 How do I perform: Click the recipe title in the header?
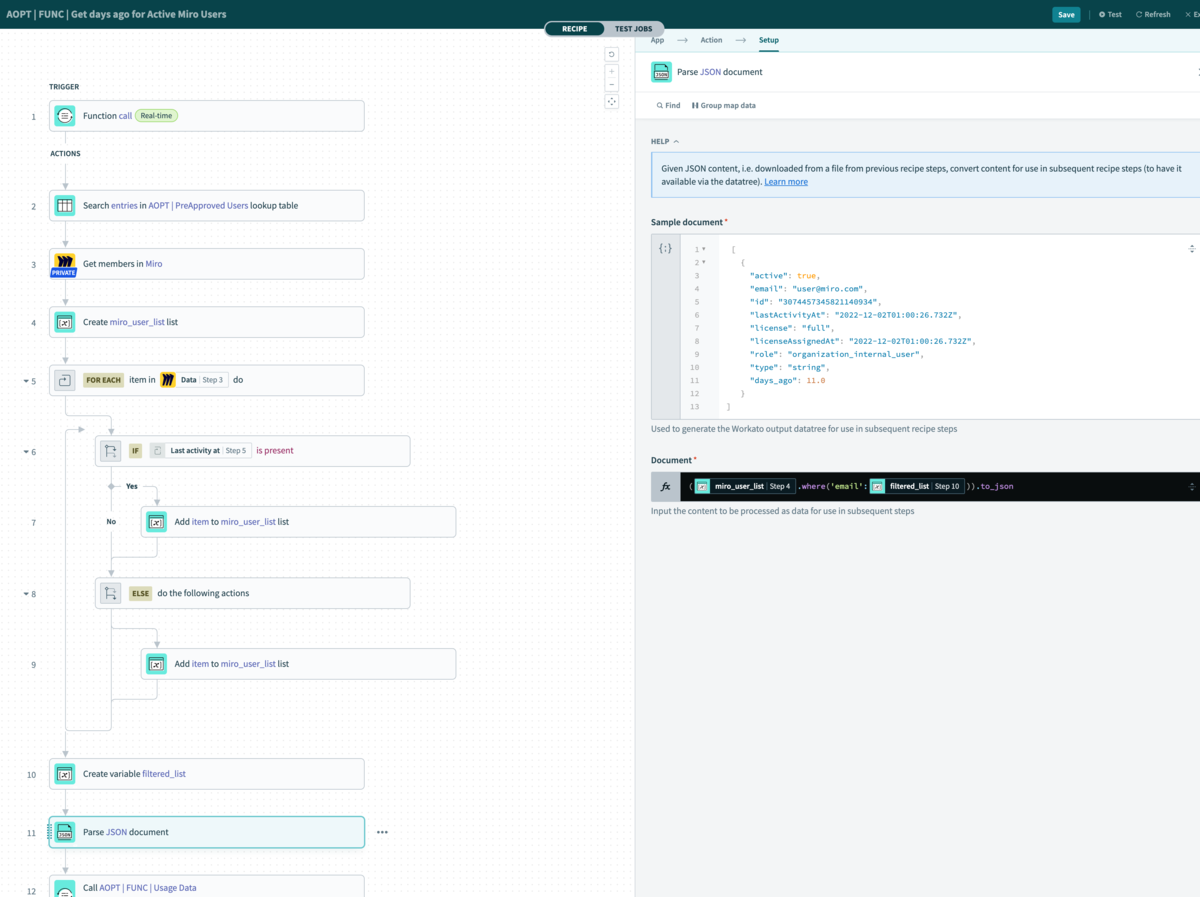coord(117,15)
